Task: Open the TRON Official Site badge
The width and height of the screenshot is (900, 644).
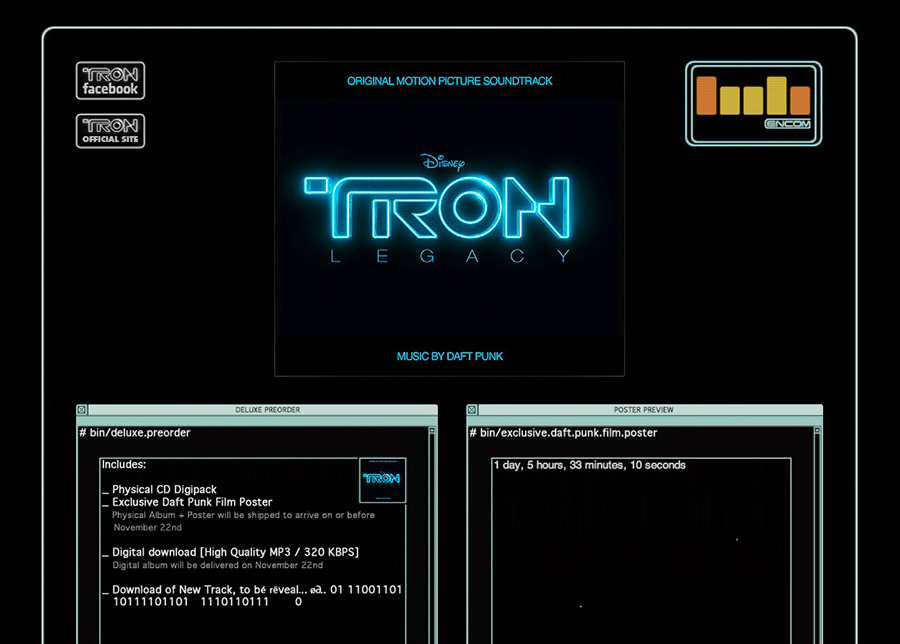Action: point(110,131)
